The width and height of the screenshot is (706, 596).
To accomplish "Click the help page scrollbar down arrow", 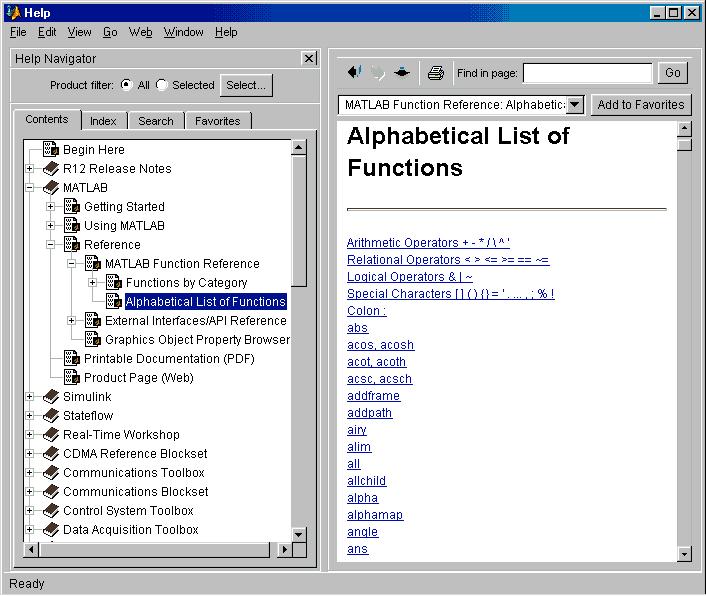I will click(x=684, y=554).
